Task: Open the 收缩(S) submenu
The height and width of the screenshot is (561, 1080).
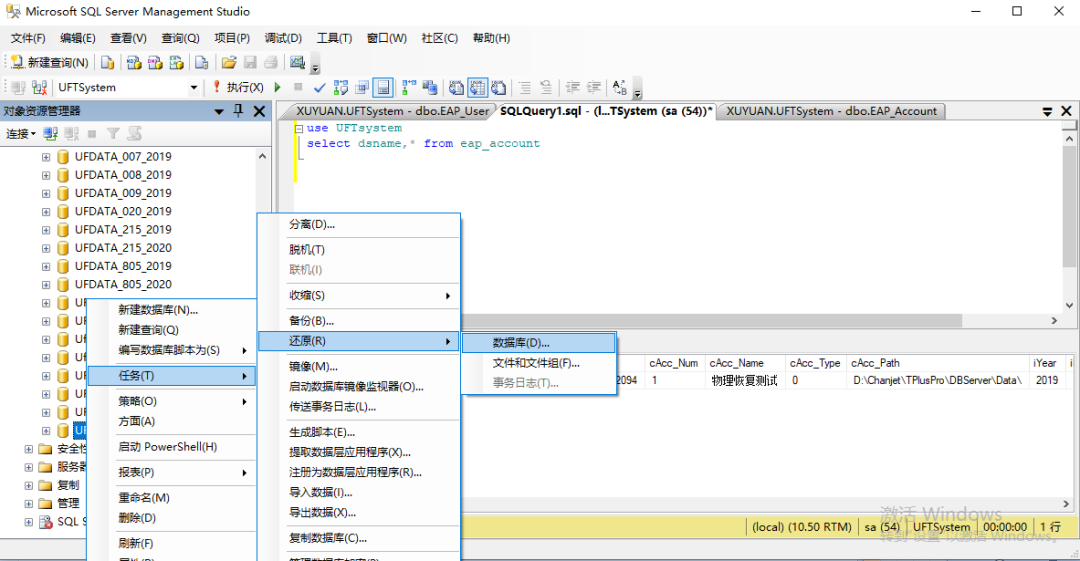Action: click(x=359, y=295)
